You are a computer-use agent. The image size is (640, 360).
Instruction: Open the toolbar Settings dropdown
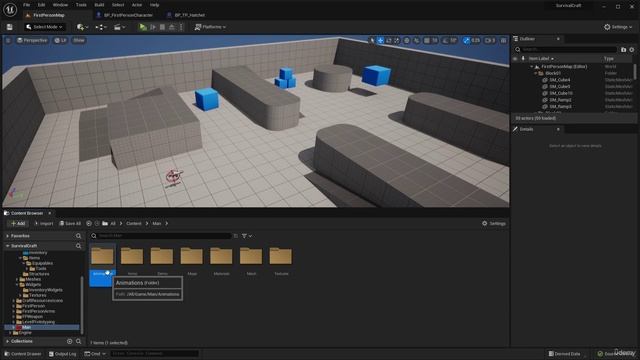tap(618, 27)
